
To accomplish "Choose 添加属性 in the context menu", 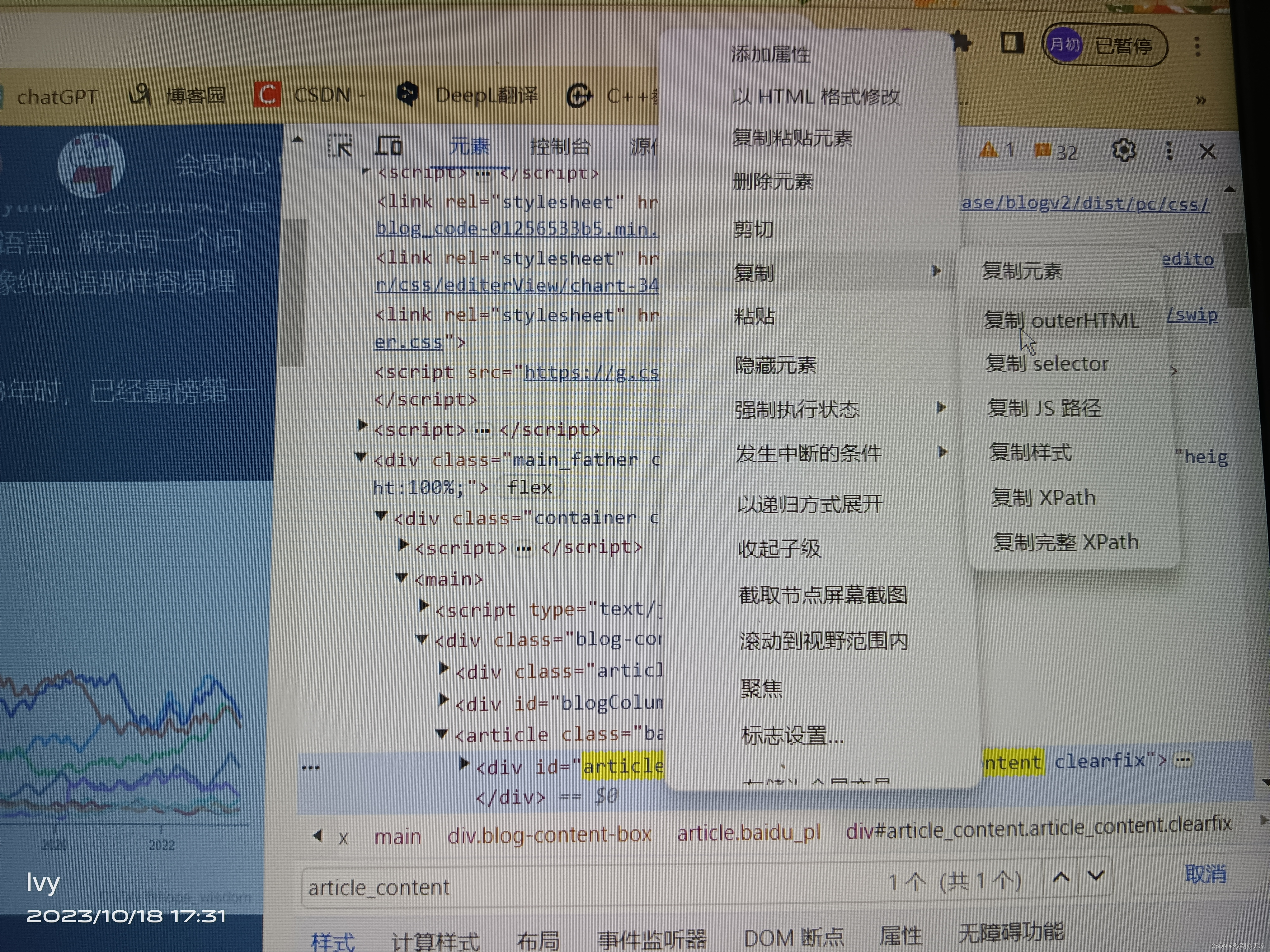I will [770, 54].
